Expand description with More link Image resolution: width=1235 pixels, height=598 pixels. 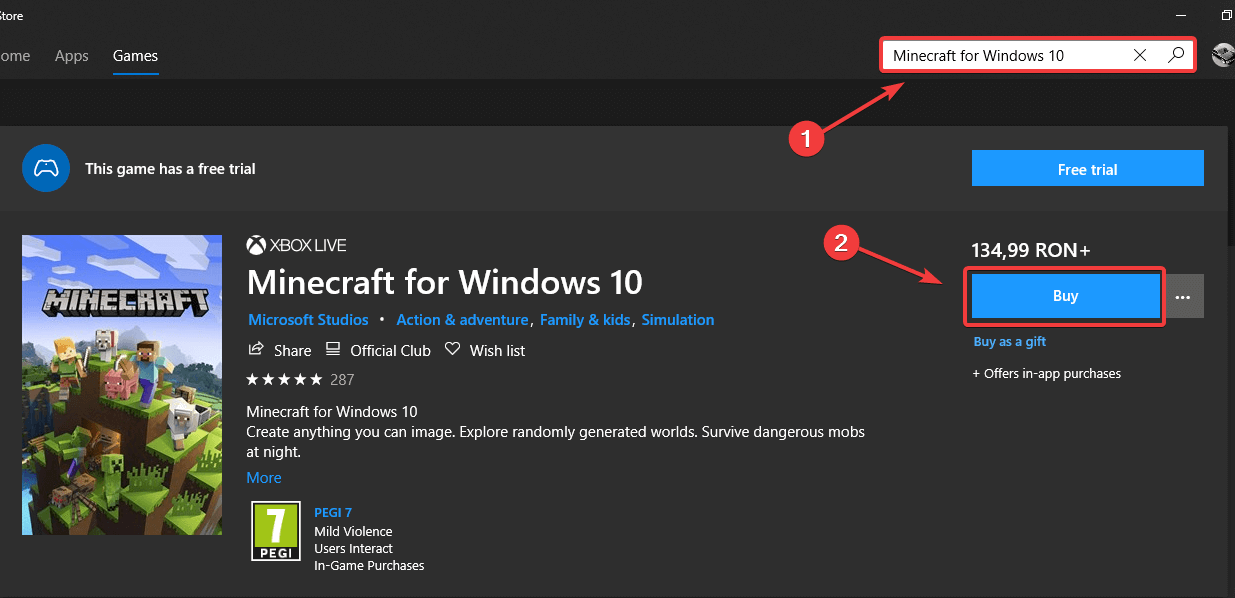pos(264,478)
